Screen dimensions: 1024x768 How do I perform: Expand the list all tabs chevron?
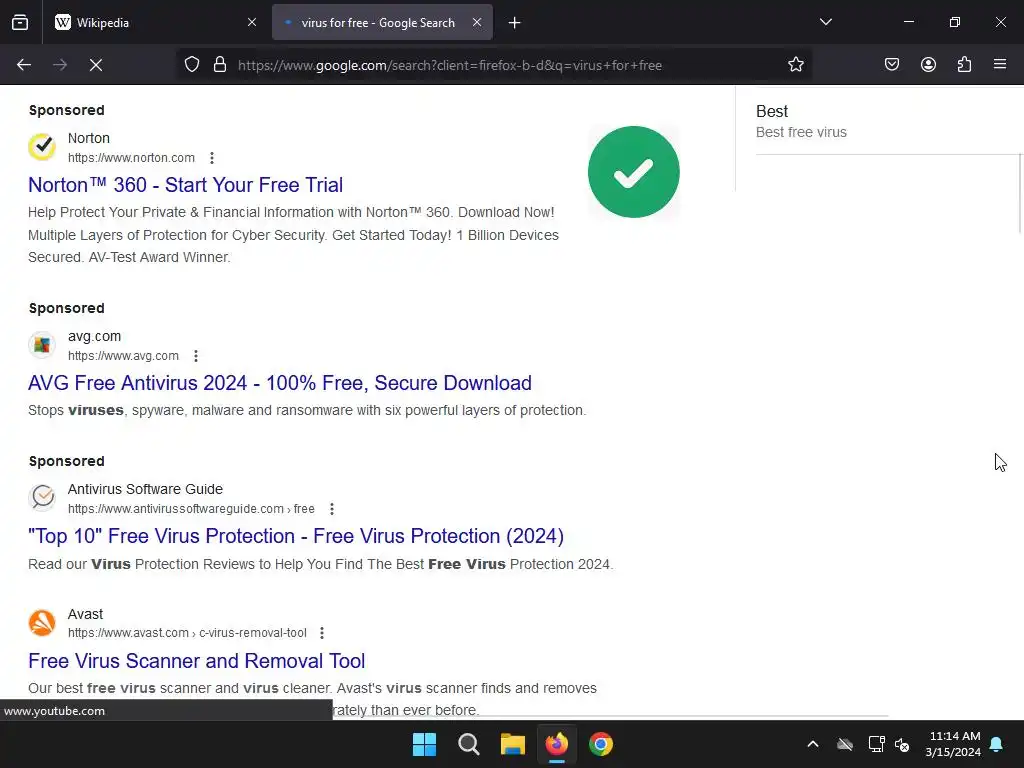[825, 22]
